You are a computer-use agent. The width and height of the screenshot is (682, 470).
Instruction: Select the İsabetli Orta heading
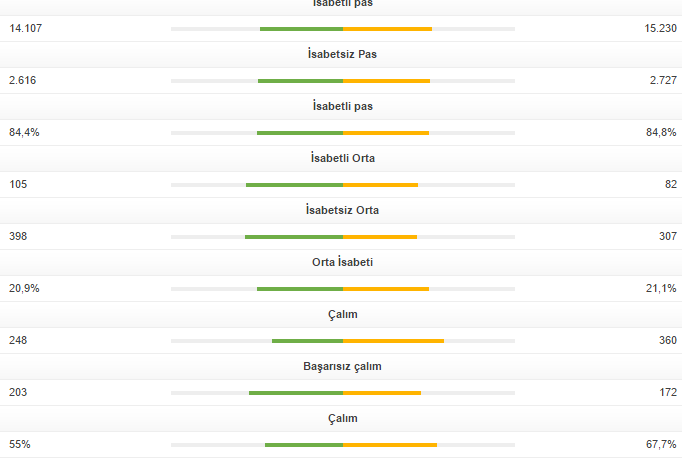click(342, 158)
